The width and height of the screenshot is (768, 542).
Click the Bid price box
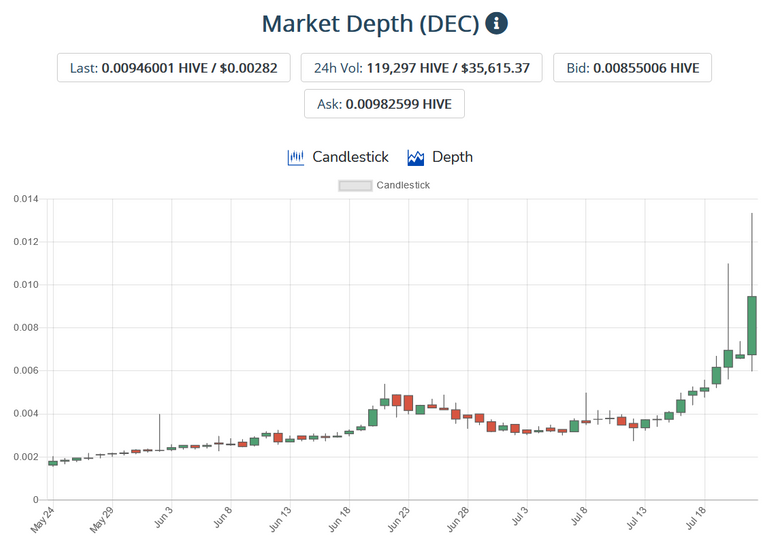632,68
